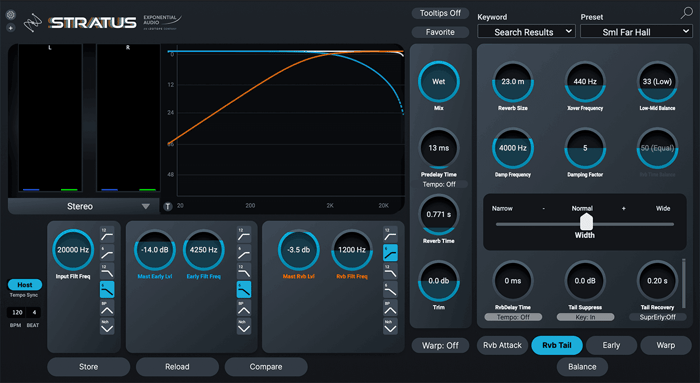Select notch type for Input filter

[107, 326]
